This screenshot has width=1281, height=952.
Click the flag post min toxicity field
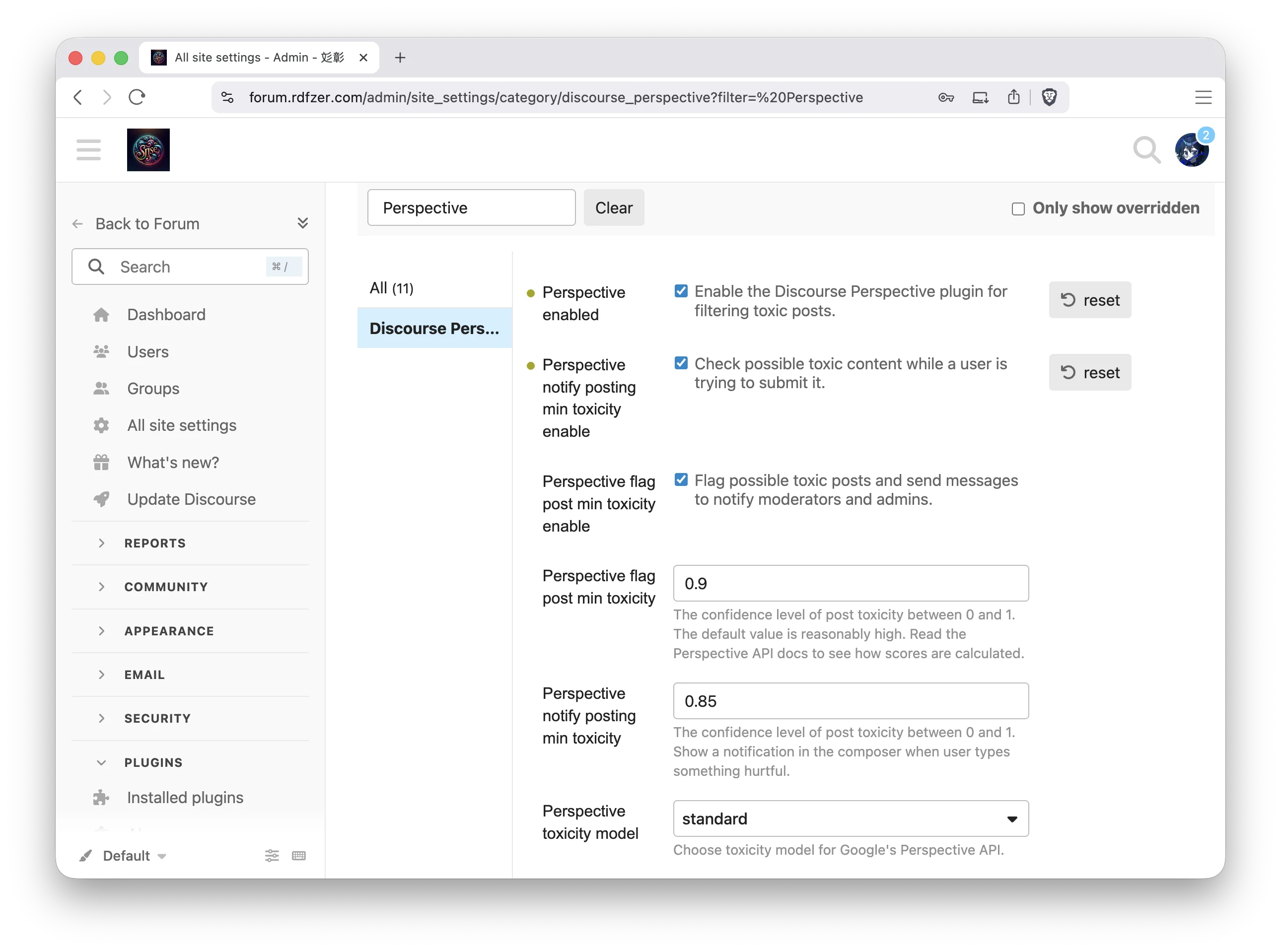851,583
